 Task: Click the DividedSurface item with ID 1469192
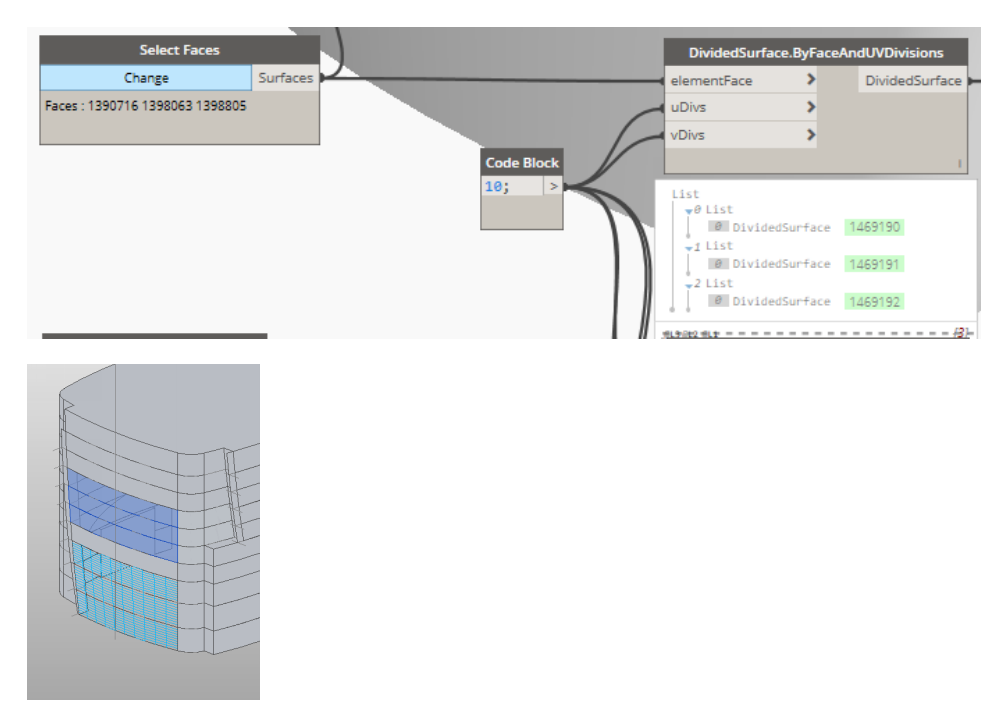[781, 302]
